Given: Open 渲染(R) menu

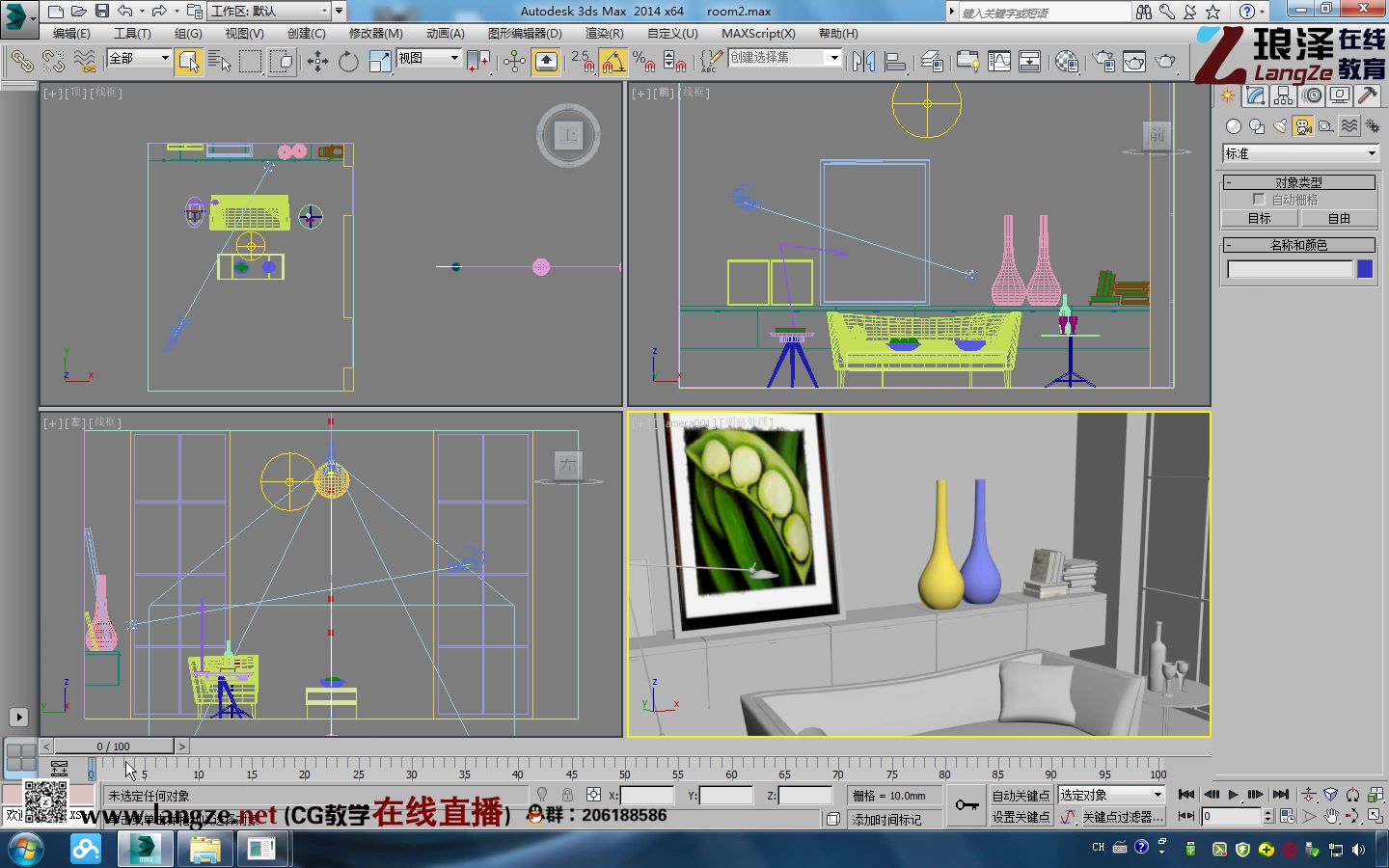Looking at the screenshot, I should click(x=604, y=33).
